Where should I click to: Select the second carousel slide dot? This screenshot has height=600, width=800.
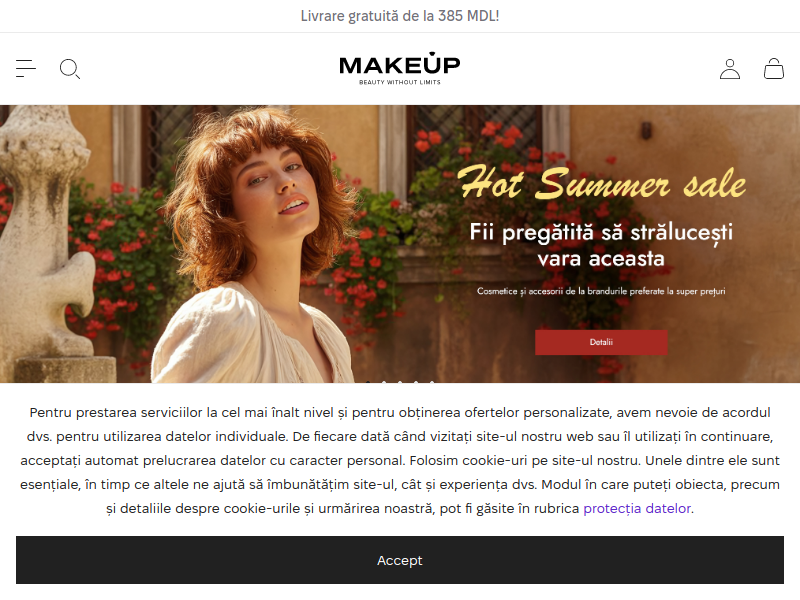pyautogui.click(x=384, y=382)
